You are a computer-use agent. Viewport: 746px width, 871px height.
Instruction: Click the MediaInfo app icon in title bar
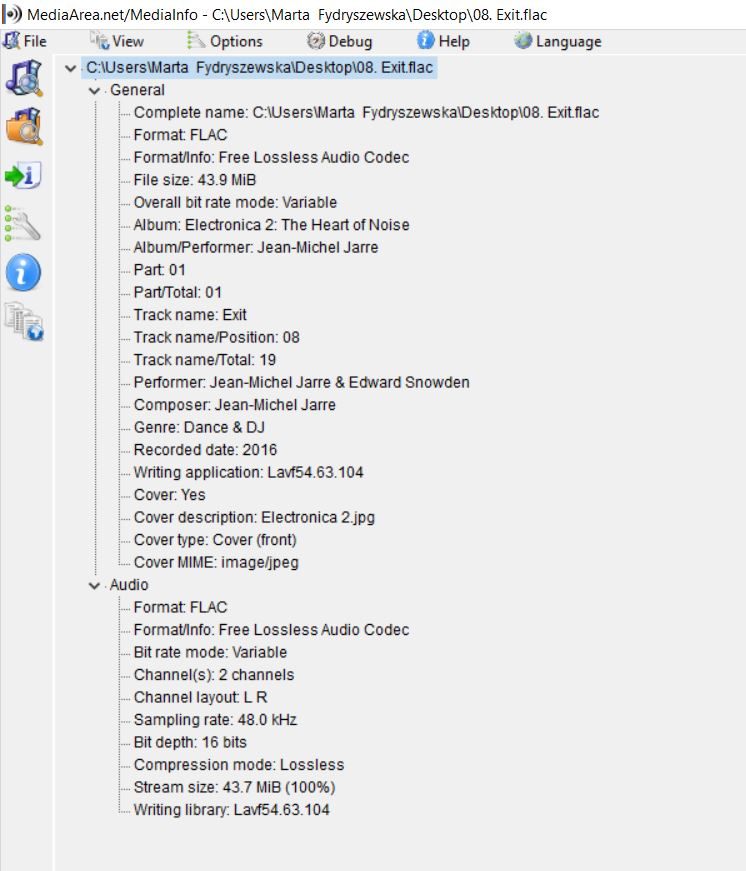tap(12, 14)
